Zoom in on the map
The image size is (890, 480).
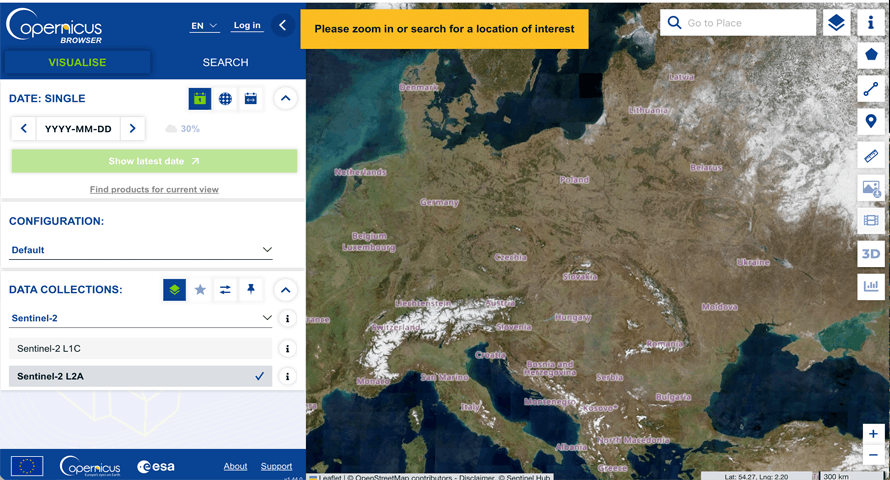click(x=873, y=434)
